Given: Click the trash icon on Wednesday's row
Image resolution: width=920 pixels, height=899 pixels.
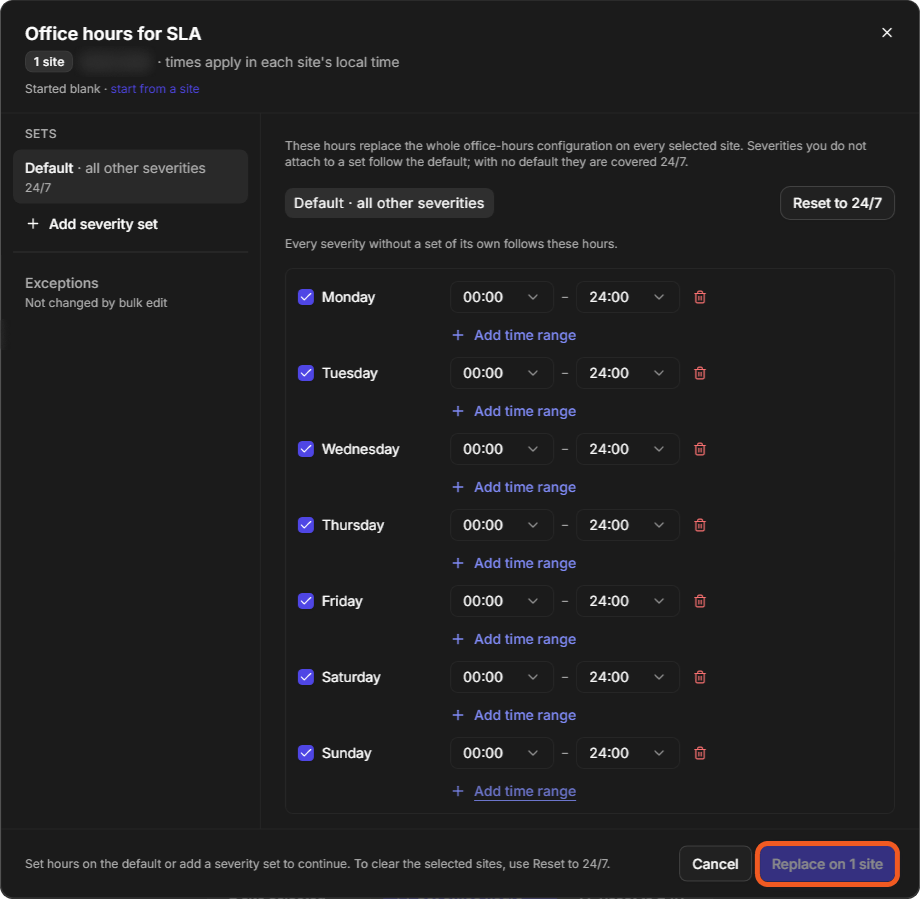Looking at the screenshot, I should pyautogui.click(x=699, y=449).
